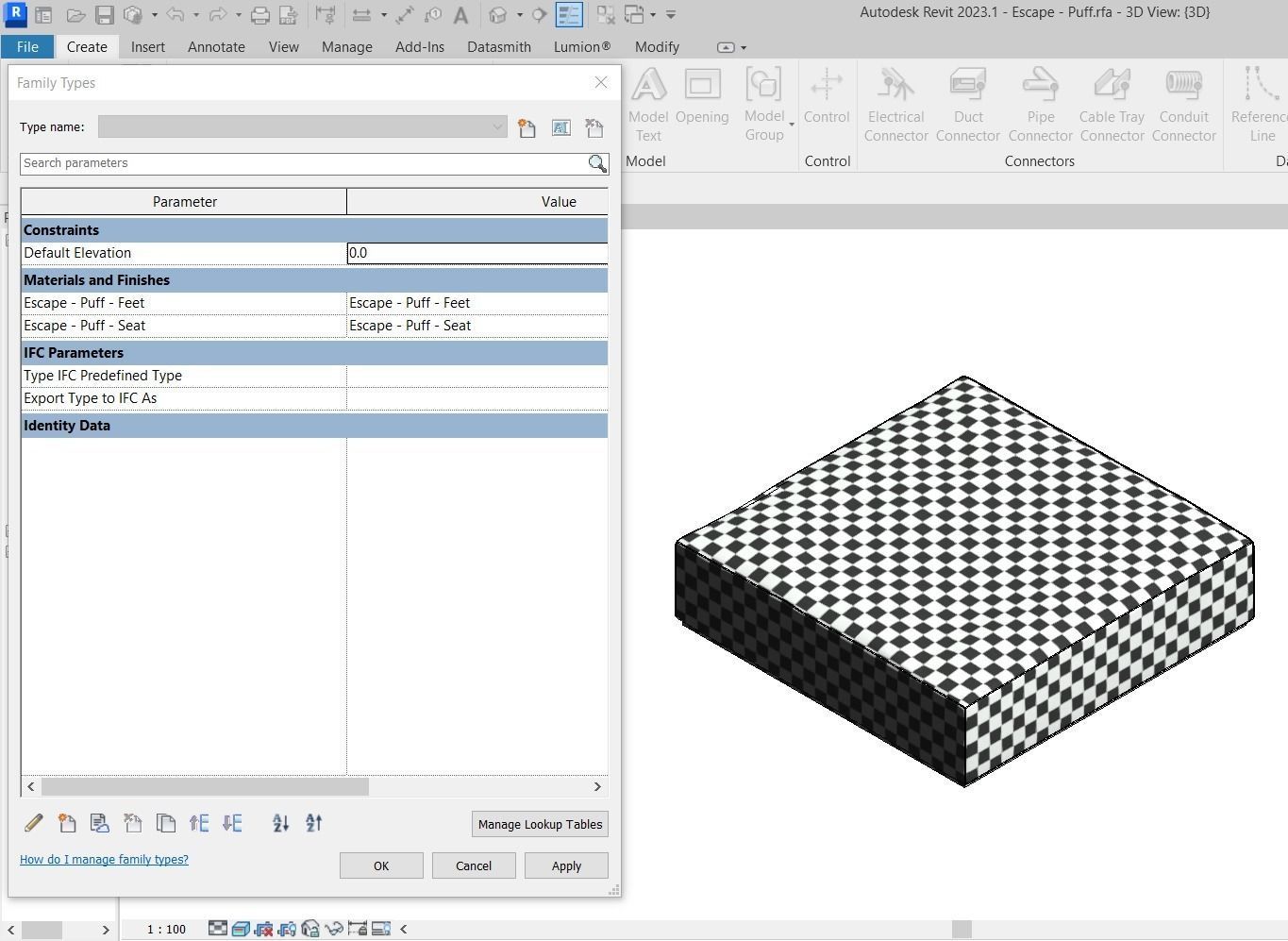Open the Manage ribbon tab

346,46
